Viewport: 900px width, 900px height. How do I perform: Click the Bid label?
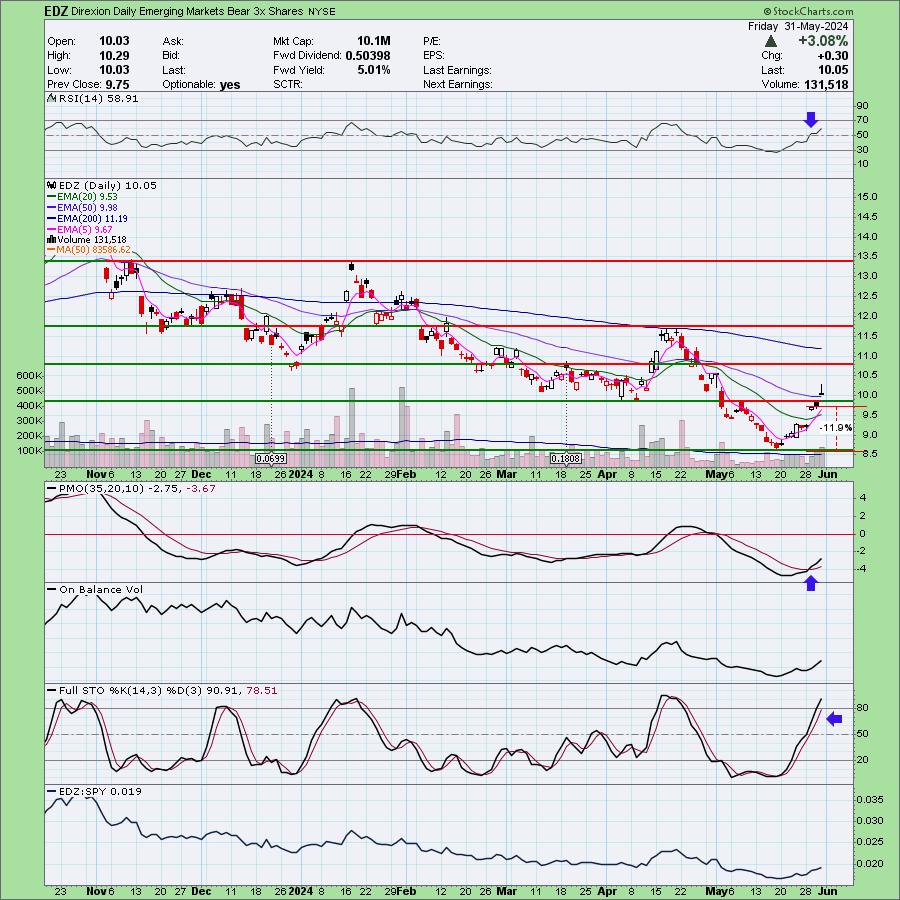tap(171, 56)
